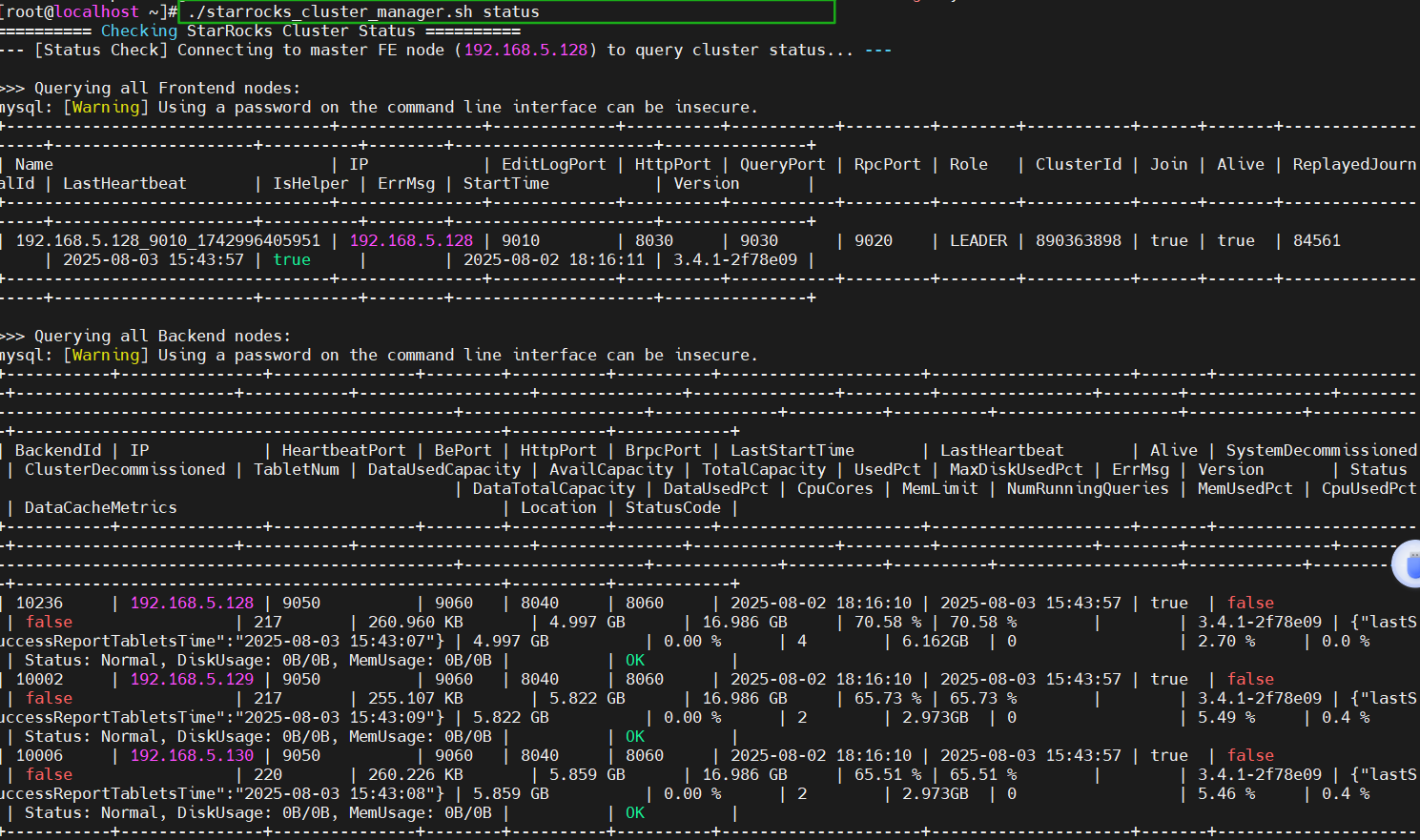Image resolution: width=1420 pixels, height=840 pixels.
Task: Click the MemUsedPct value 5.49 %
Action: click(x=1226, y=717)
